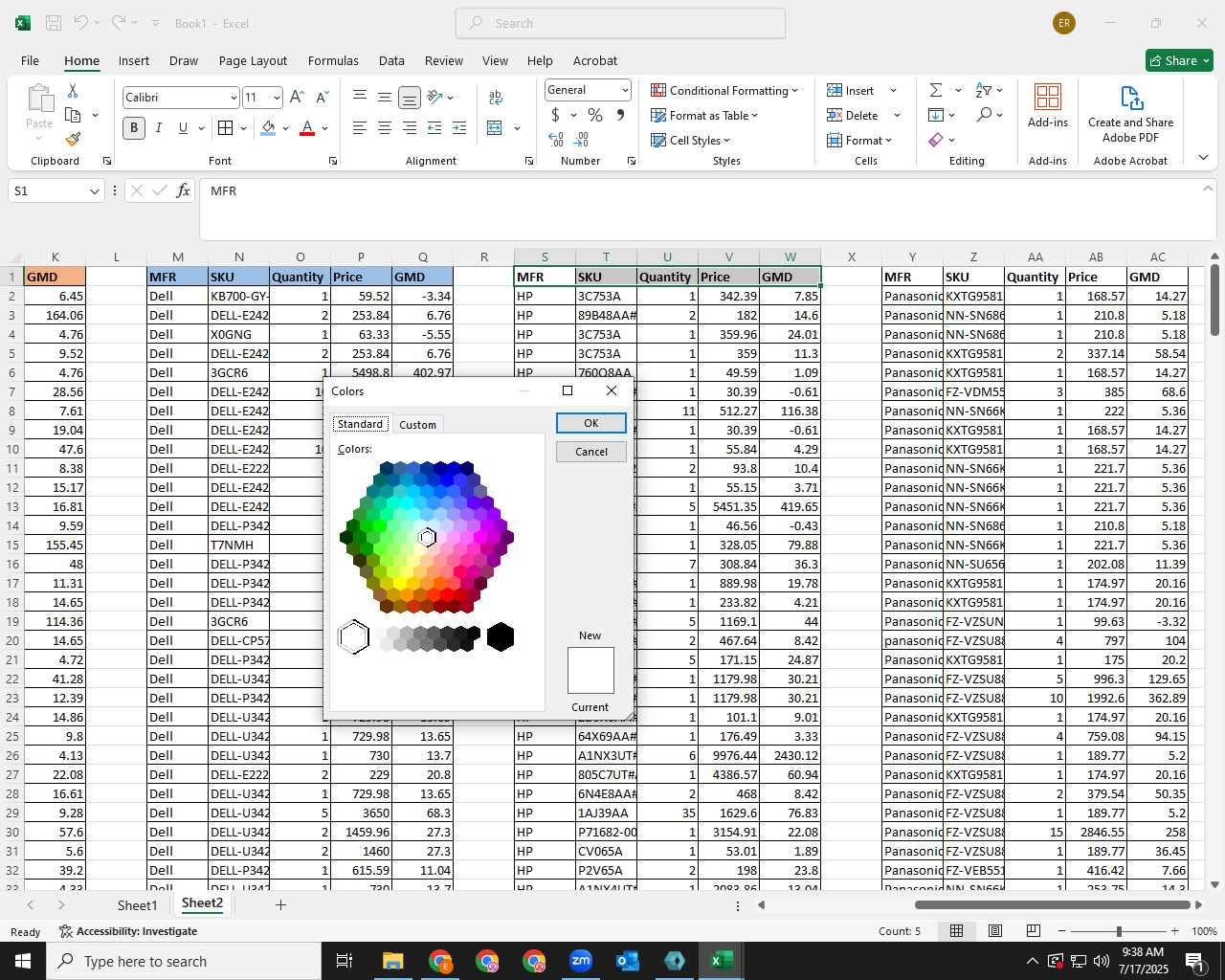Screen dimensions: 1225x980
Task: Apply Percent Style format
Action: (x=595, y=115)
